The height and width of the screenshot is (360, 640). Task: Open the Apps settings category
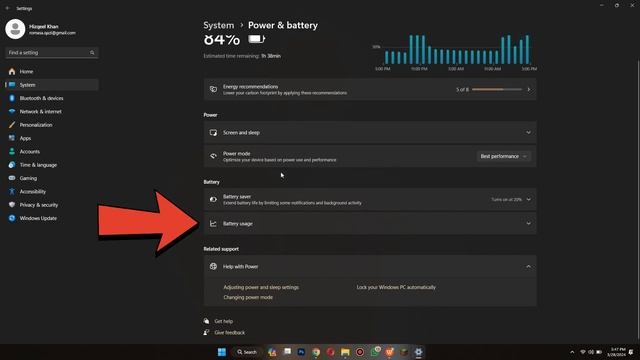tap(25, 138)
